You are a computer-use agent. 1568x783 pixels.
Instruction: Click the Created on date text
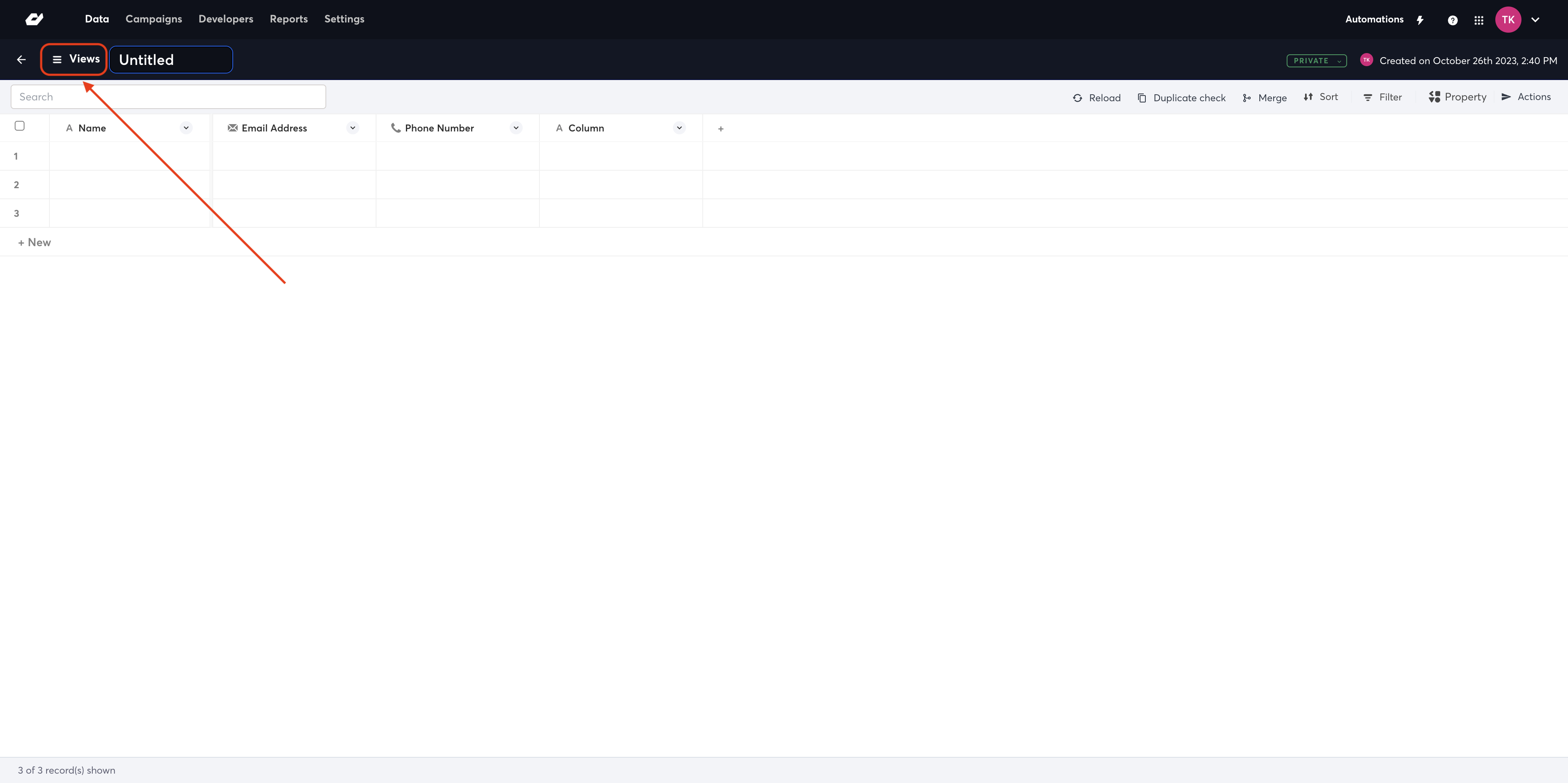(1468, 61)
